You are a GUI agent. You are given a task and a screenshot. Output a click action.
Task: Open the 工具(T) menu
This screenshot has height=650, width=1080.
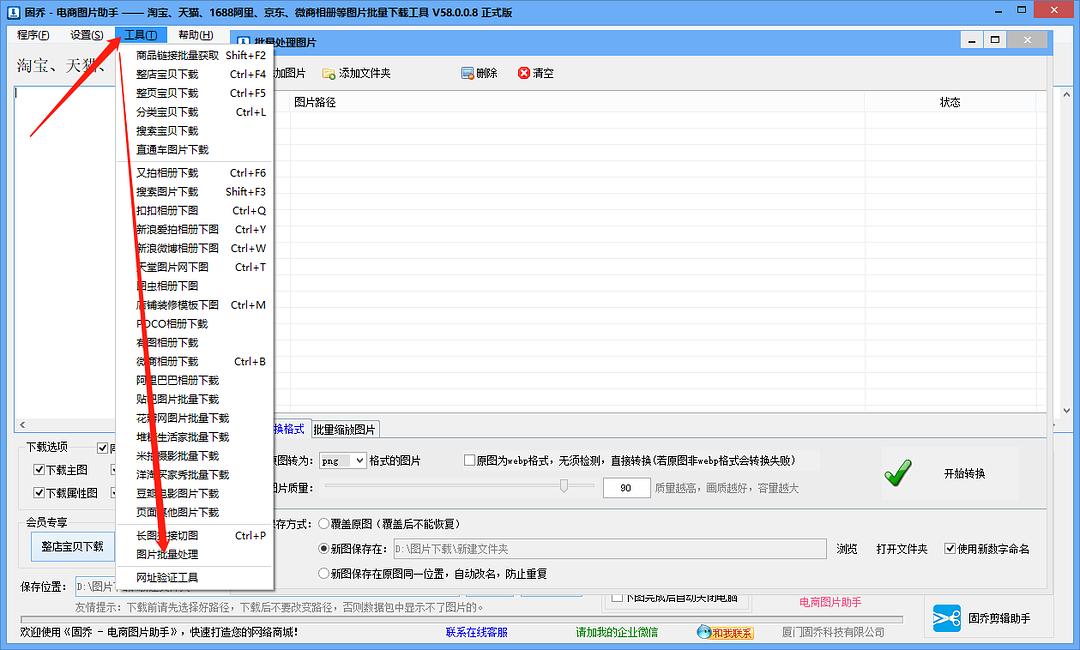point(141,34)
